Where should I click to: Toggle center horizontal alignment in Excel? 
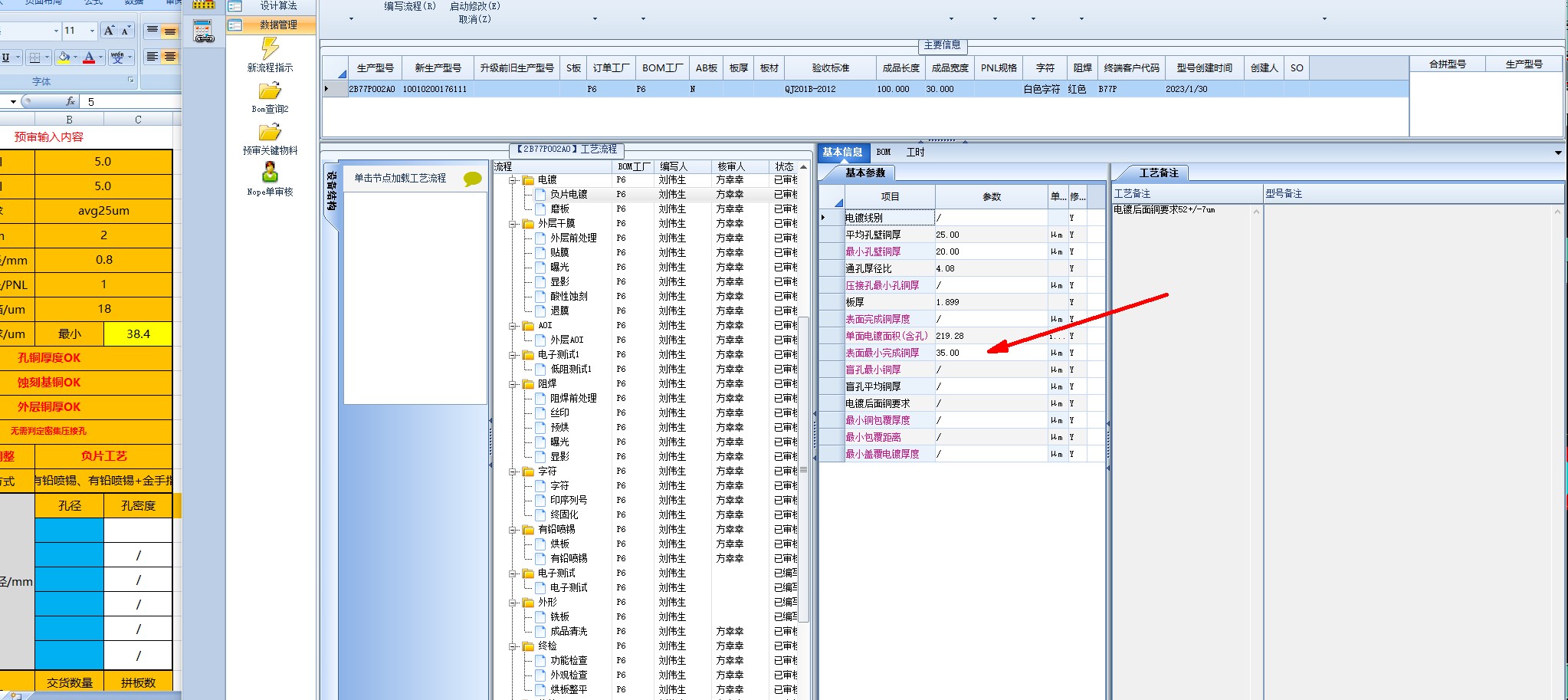click(x=170, y=58)
